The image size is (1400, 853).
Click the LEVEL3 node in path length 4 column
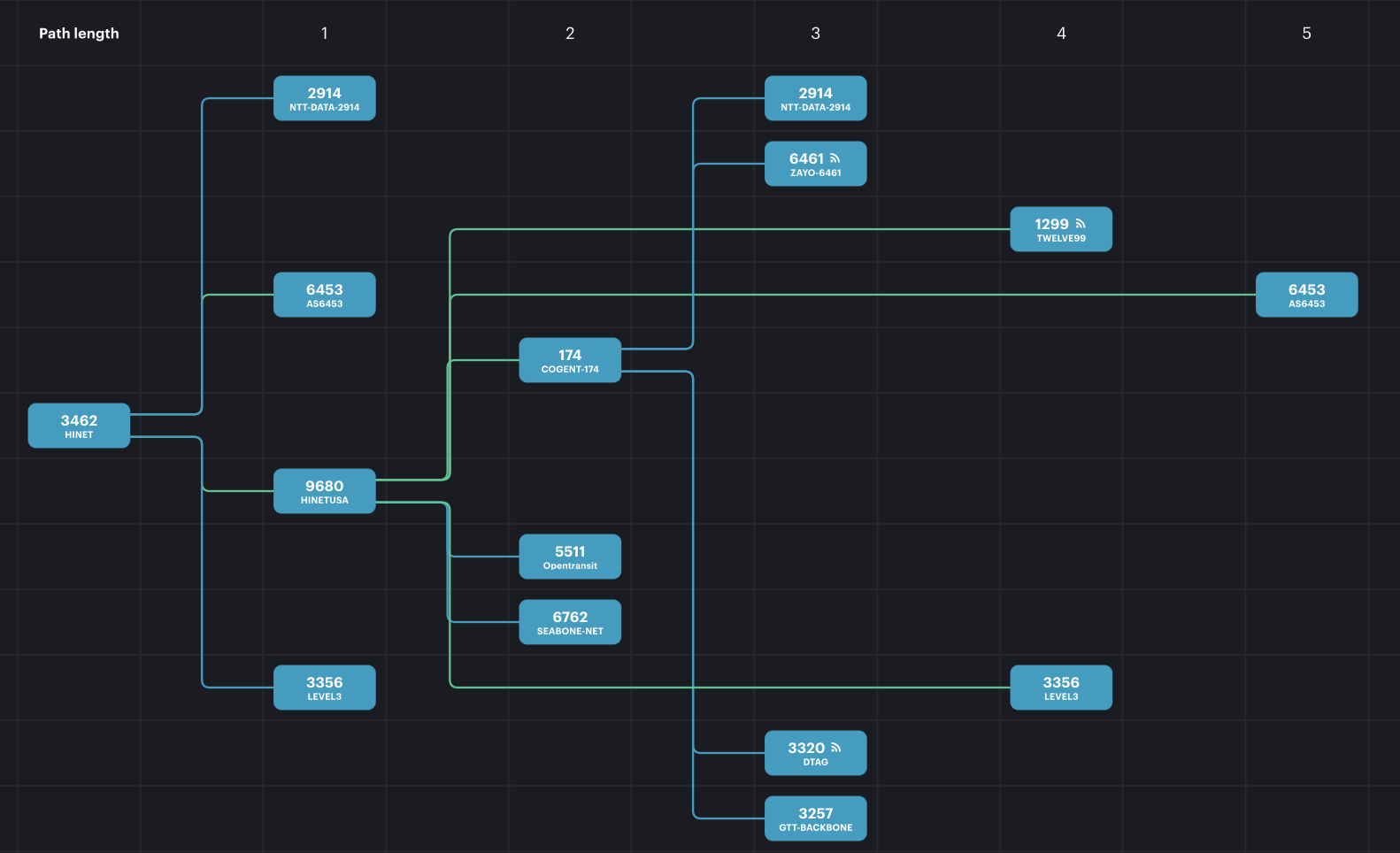coord(1061,688)
